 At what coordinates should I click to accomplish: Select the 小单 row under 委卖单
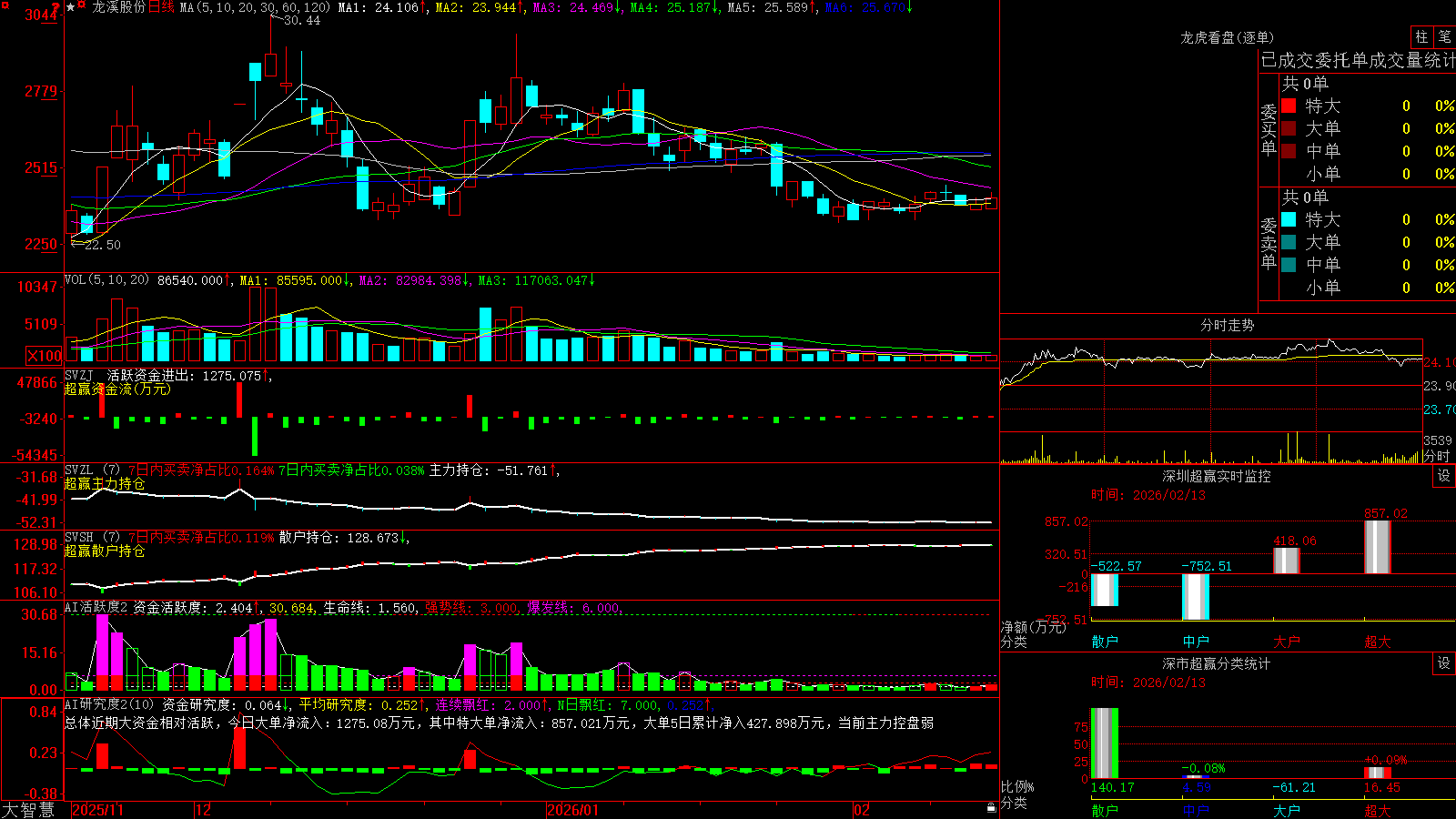pyautogui.click(x=1368, y=288)
